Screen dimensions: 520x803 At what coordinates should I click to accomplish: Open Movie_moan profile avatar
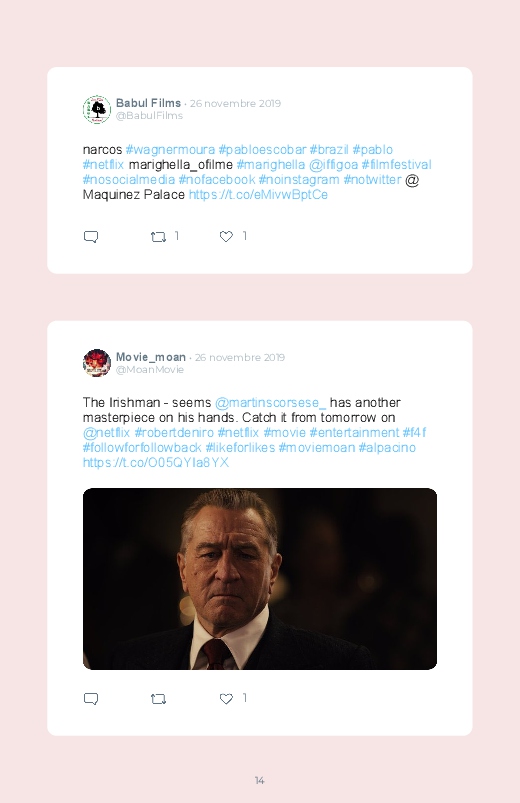click(97, 363)
